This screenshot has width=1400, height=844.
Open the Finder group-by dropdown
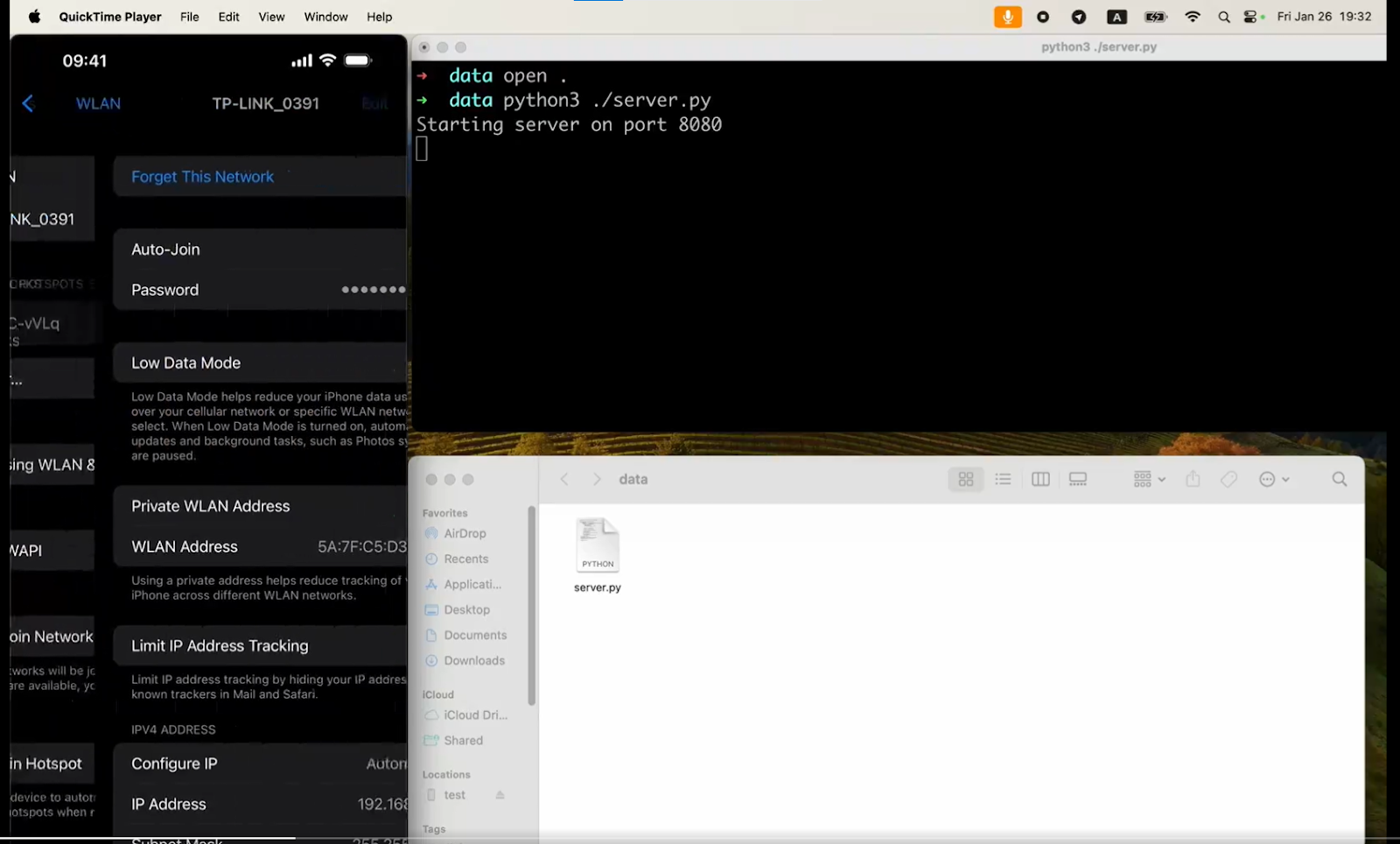pyautogui.click(x=1149, y=479)
